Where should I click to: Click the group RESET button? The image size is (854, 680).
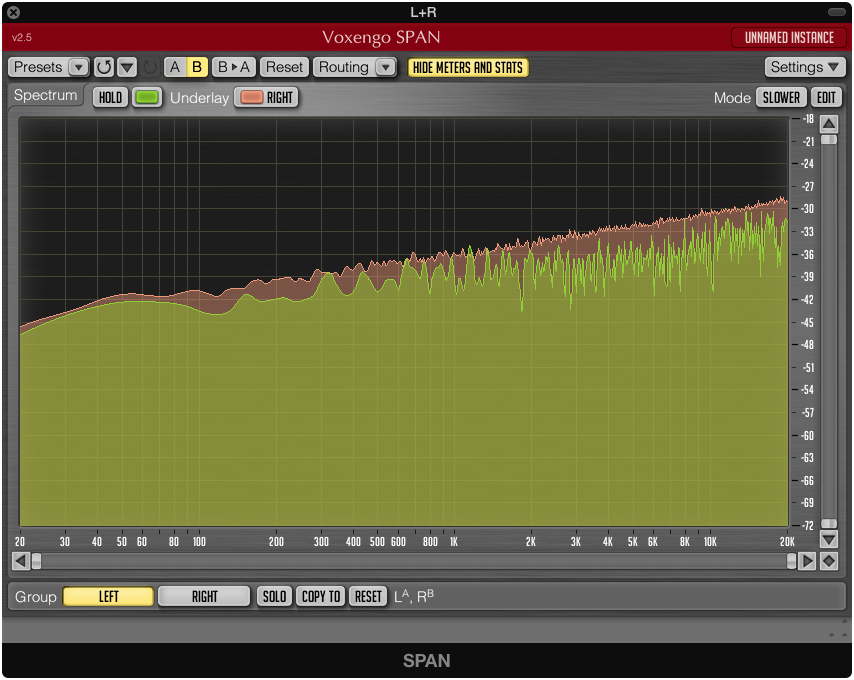pyautogui.click(x=368, y=597)
